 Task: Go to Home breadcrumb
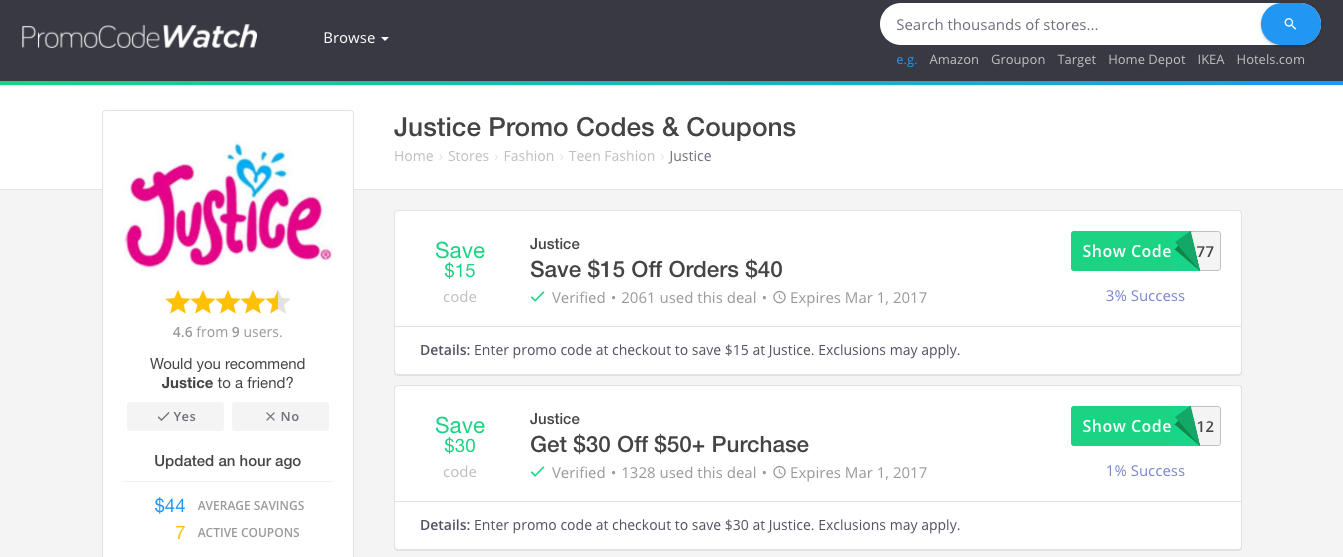413,156
